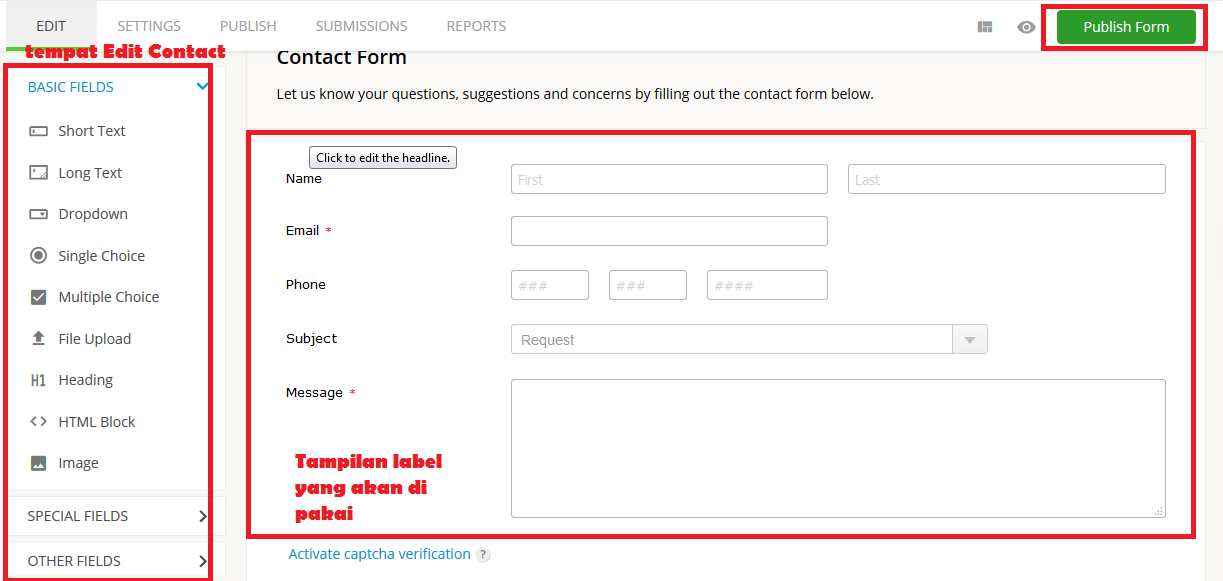Toggle the form preview eye icon
1223x581 pixels.
point(1026,27)
